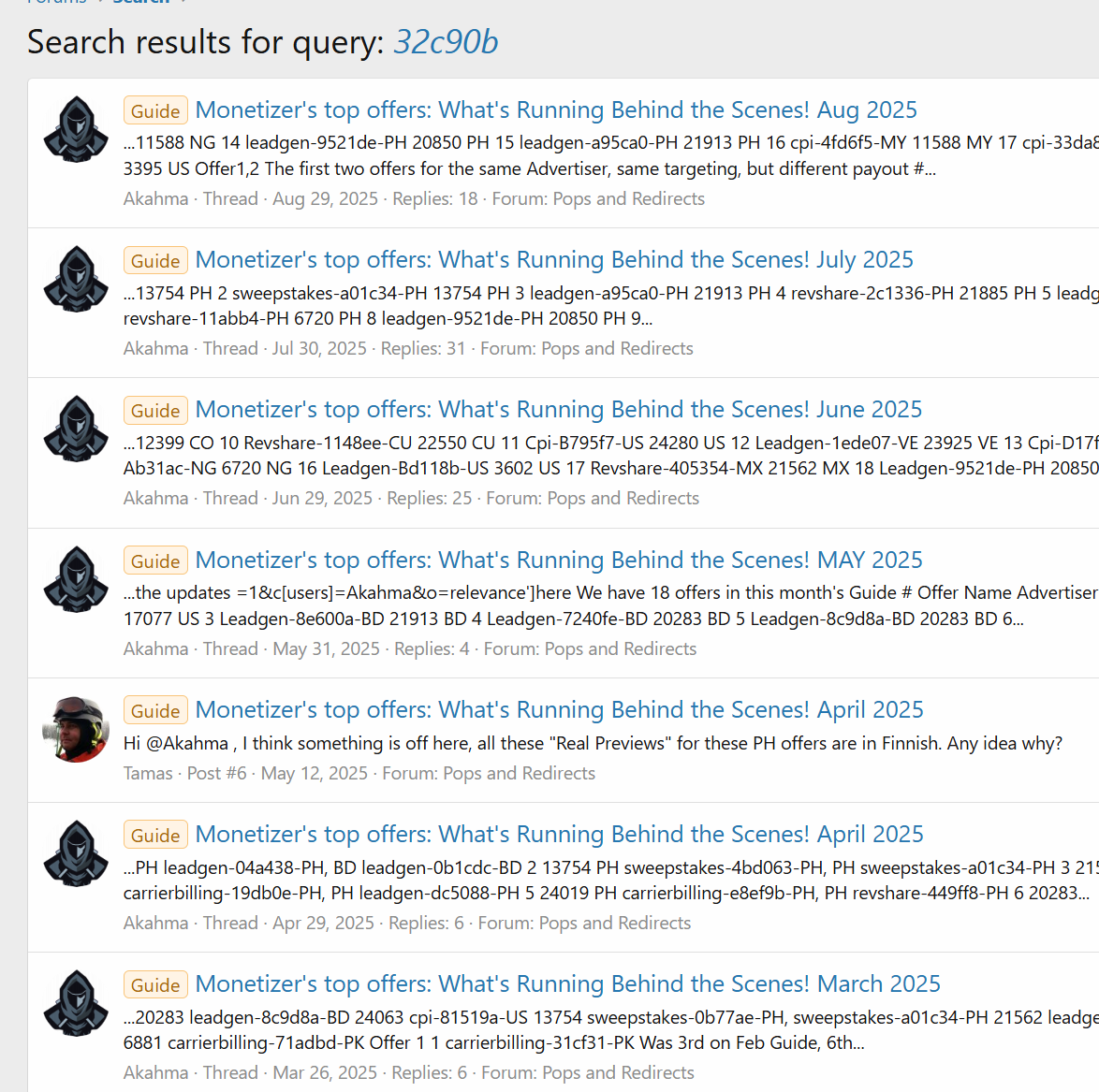The image size is (1099, 1092).
Task: Click Akahma's avatar on the July 2025 result
Action: 76,279
